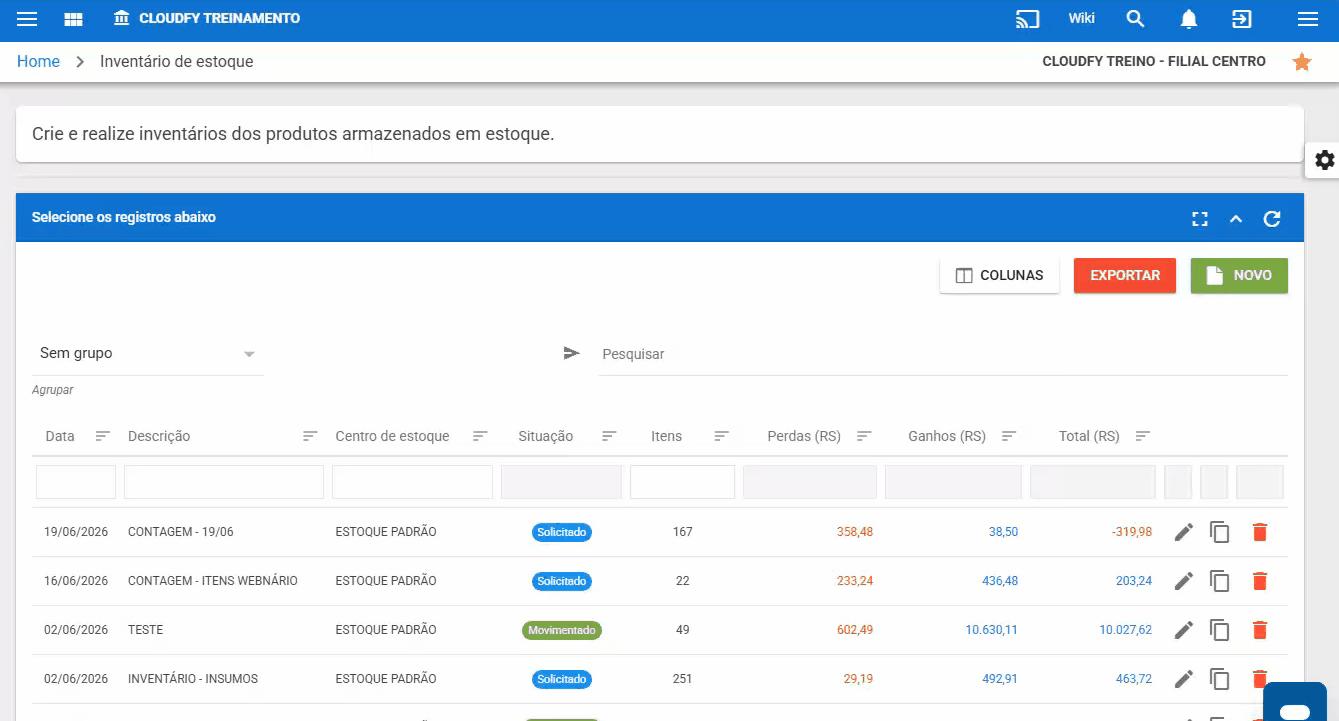1339x721 pixels.
Task: Click the logout exit icon
Action: [x=1241, y=19]
